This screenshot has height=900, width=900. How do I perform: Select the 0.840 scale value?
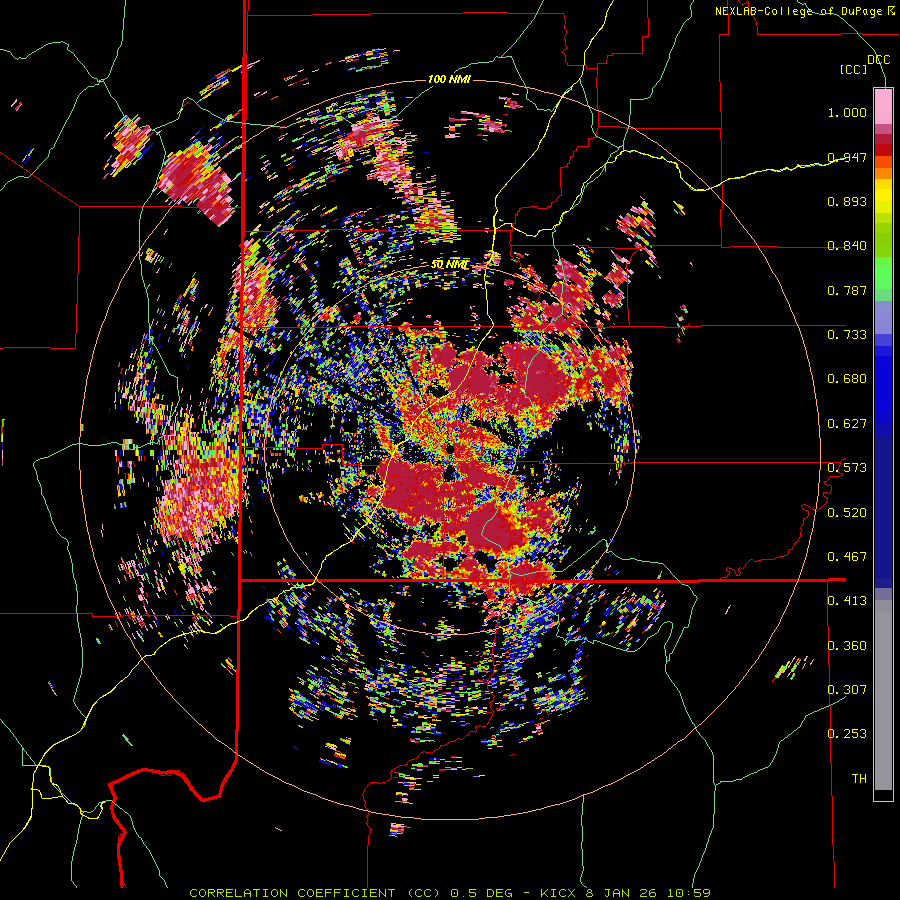[847, 246]
